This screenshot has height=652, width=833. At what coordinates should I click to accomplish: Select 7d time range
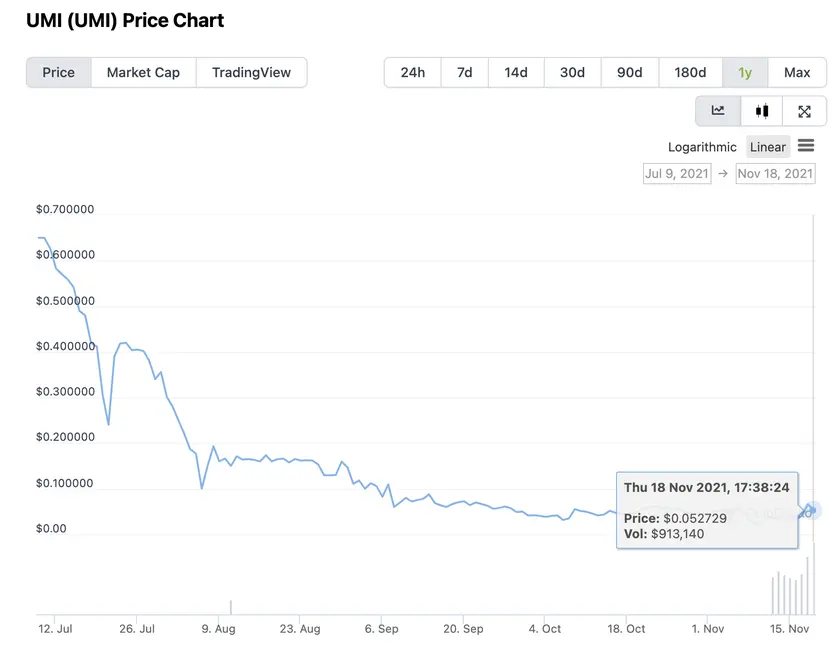tap(465, 72)
